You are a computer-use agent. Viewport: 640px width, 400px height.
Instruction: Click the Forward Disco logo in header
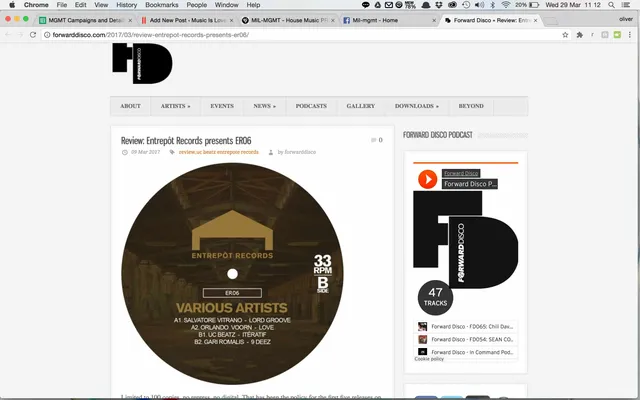coord(142,63)
